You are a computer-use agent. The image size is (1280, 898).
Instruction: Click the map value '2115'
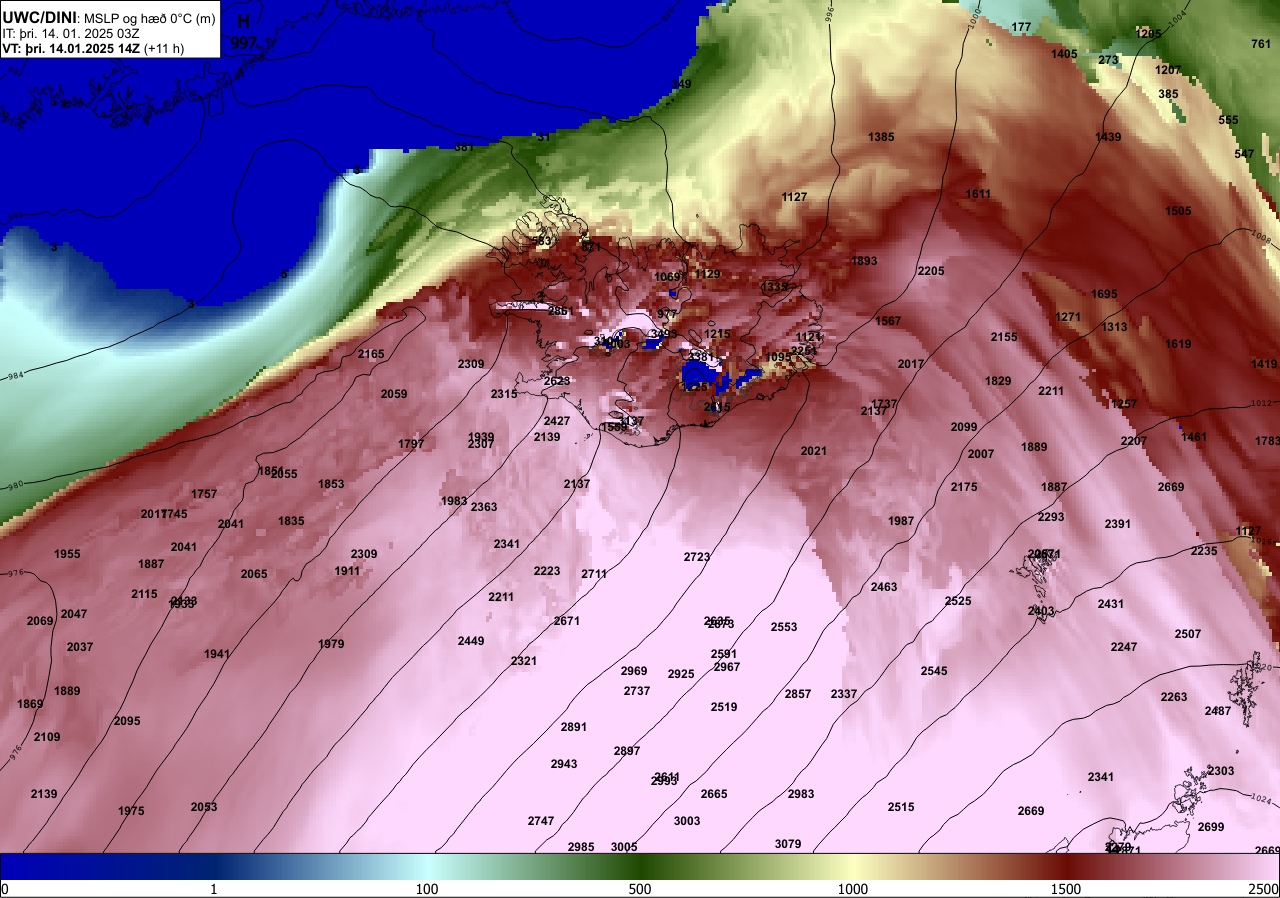point(144,594)
